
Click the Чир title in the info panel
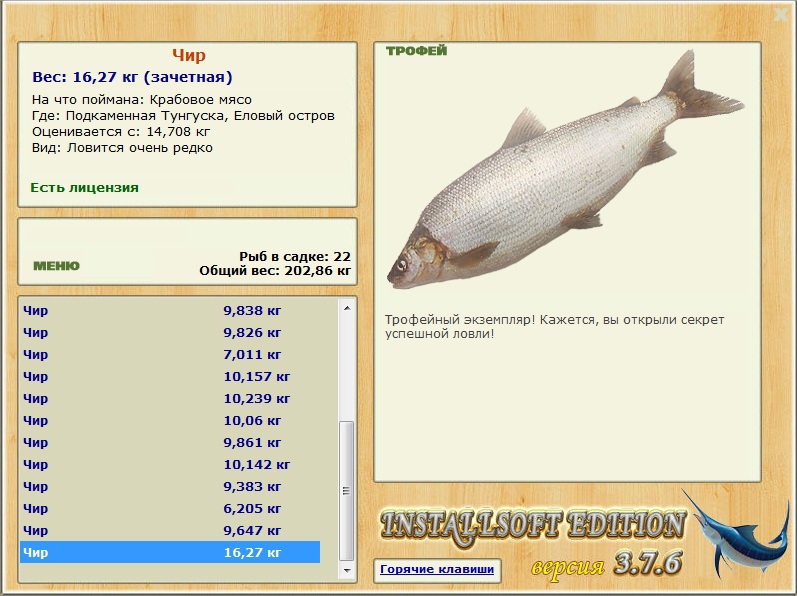(189, 55)
